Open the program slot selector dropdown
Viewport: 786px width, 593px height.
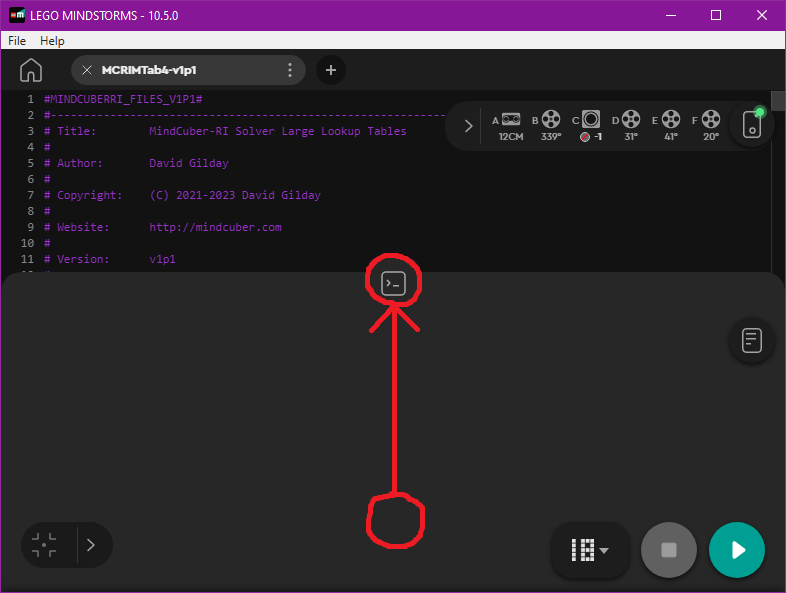pyautogui.click(x=589, y=549)
